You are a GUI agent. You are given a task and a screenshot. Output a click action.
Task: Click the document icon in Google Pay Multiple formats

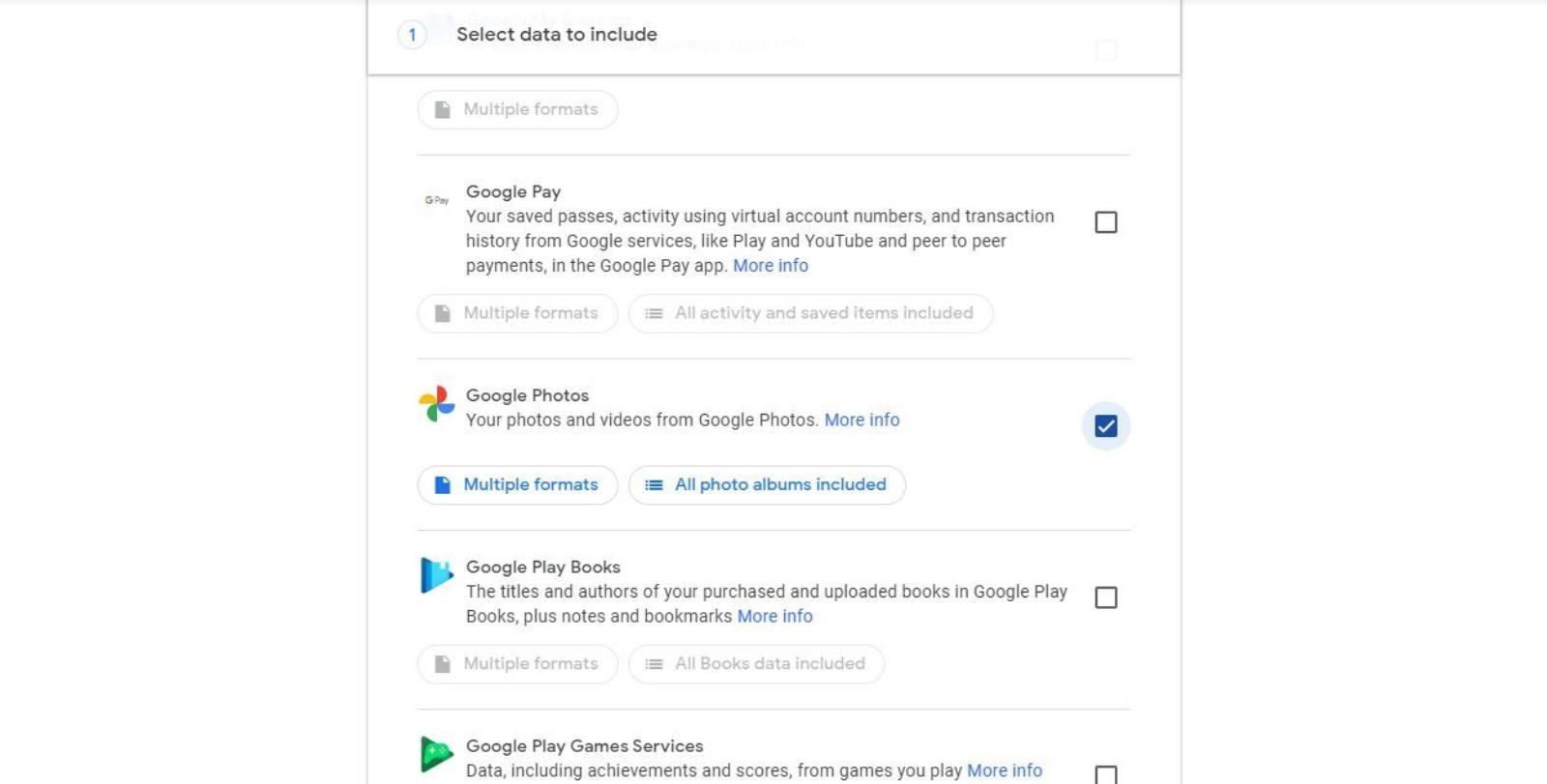[445, 313]
